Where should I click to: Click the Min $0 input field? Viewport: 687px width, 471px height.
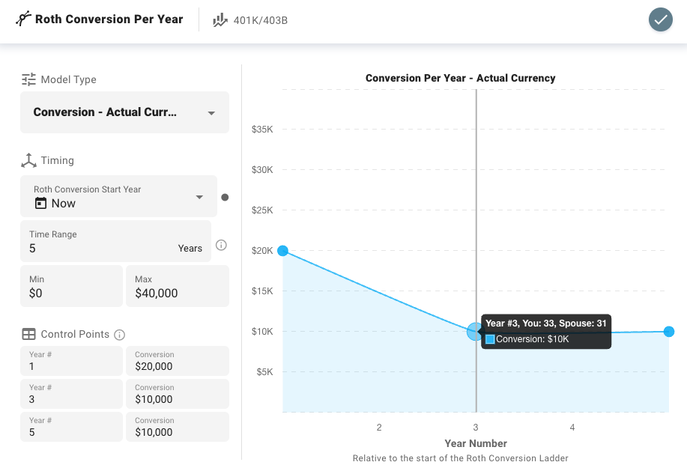(x=70, y=287)
